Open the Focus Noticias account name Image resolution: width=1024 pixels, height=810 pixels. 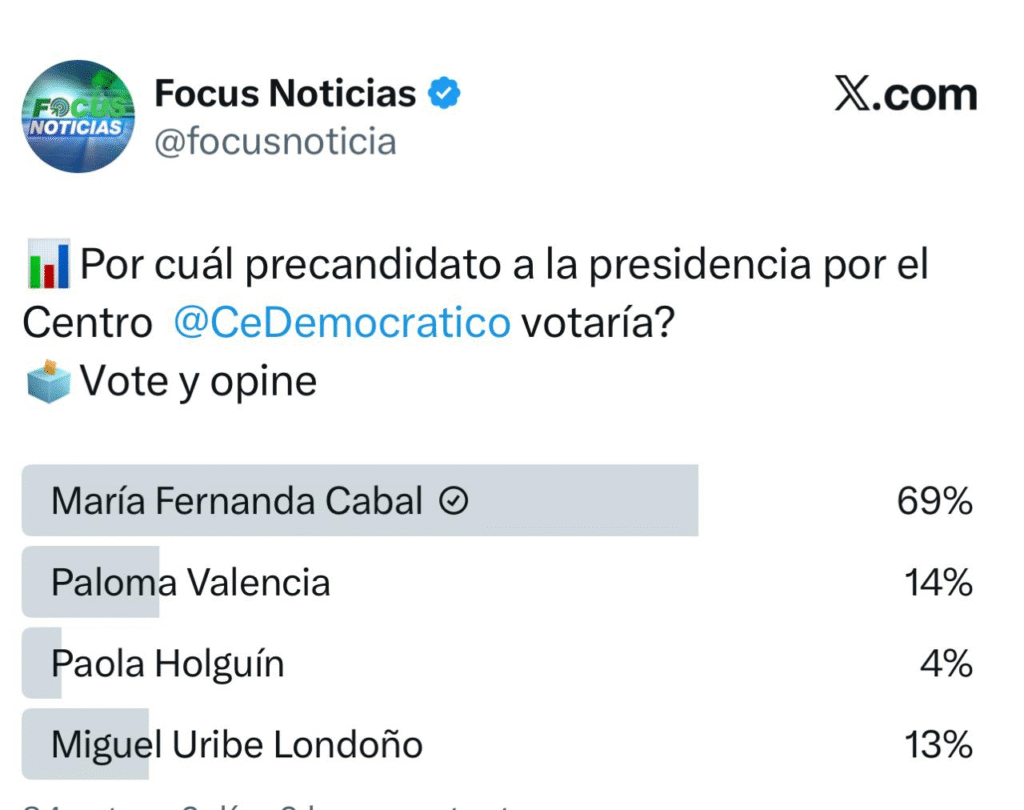pos(285,94)
